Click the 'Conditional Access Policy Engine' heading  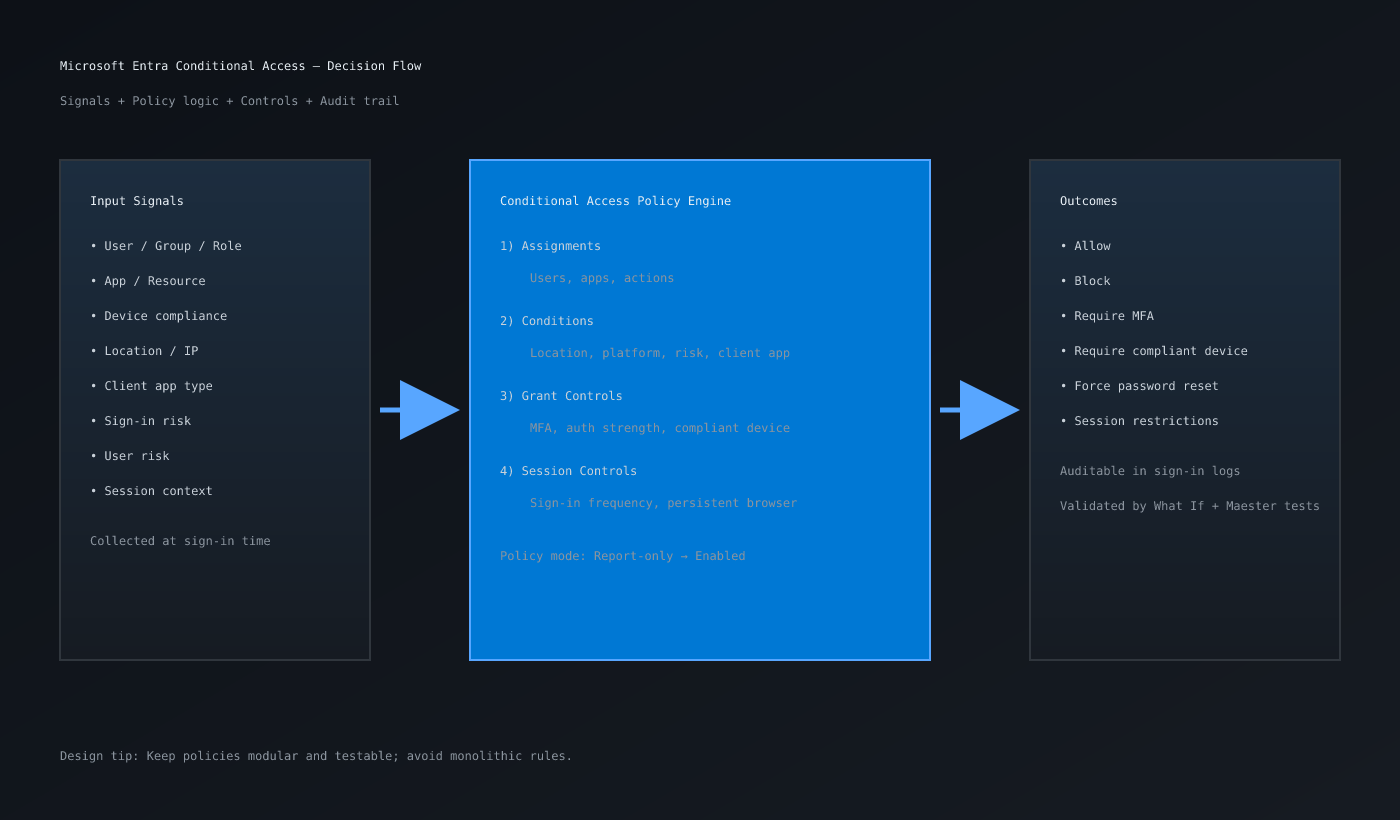click(x=615, y=201)
